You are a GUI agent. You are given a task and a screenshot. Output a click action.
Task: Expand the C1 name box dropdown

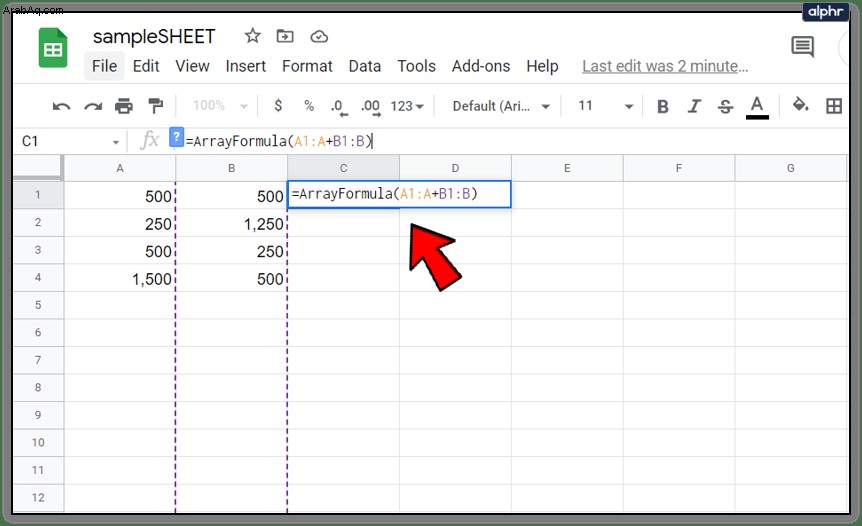[x=115, y=142]
